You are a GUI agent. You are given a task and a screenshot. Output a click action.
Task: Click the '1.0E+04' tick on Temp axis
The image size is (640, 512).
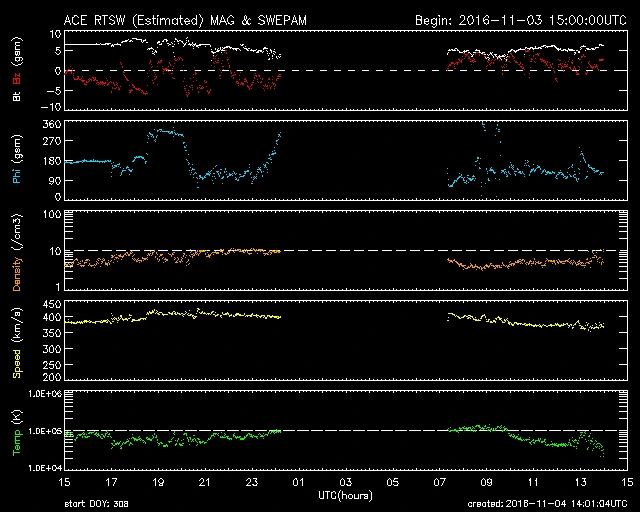(x=45, y=468)
